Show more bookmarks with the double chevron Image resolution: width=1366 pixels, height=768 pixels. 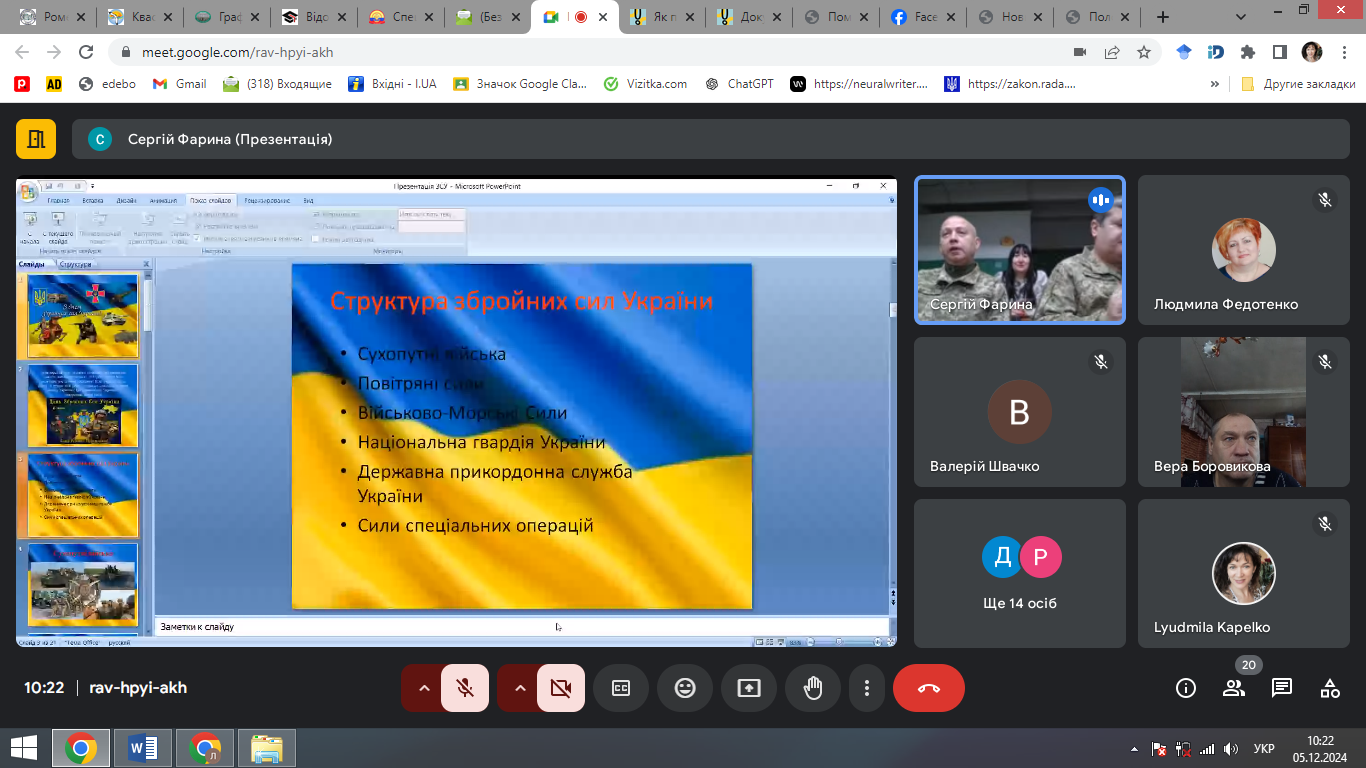[1215, 84]
